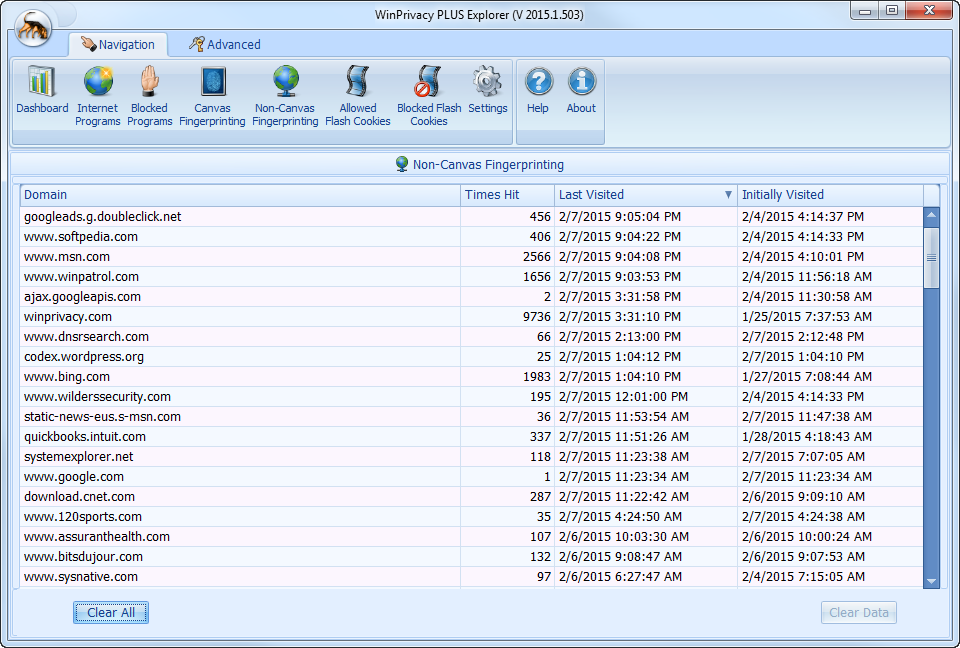This screenshot has height=648, width=960.
Task: Select the googleads.g.doubleclick.net row
Action: pos(471,217)
